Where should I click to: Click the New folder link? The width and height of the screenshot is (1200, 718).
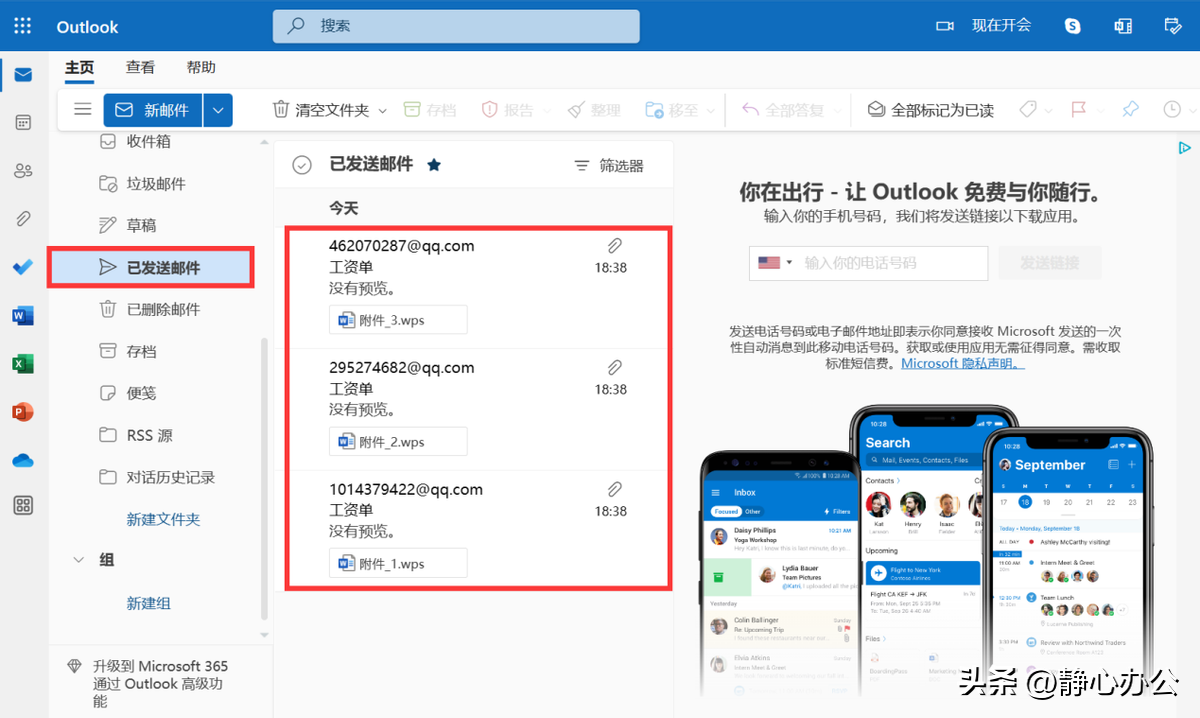(x=163, y=520)
